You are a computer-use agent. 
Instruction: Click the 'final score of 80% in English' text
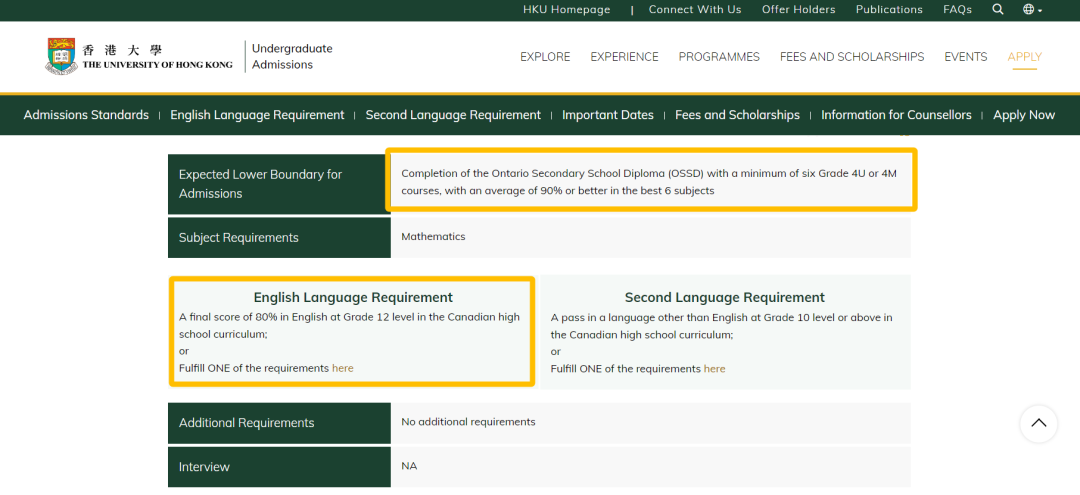[x=349, y=326]
